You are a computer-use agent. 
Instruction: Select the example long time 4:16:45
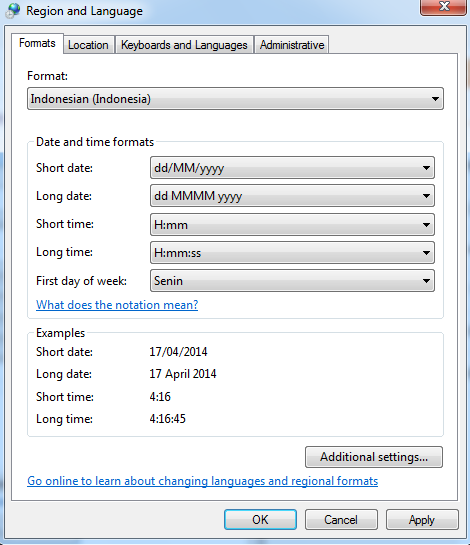(x=168, y=419)
